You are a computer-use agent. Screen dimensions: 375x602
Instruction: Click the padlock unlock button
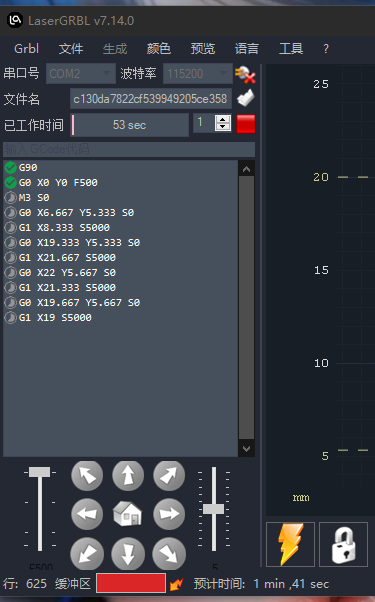(x=343, y=544)
